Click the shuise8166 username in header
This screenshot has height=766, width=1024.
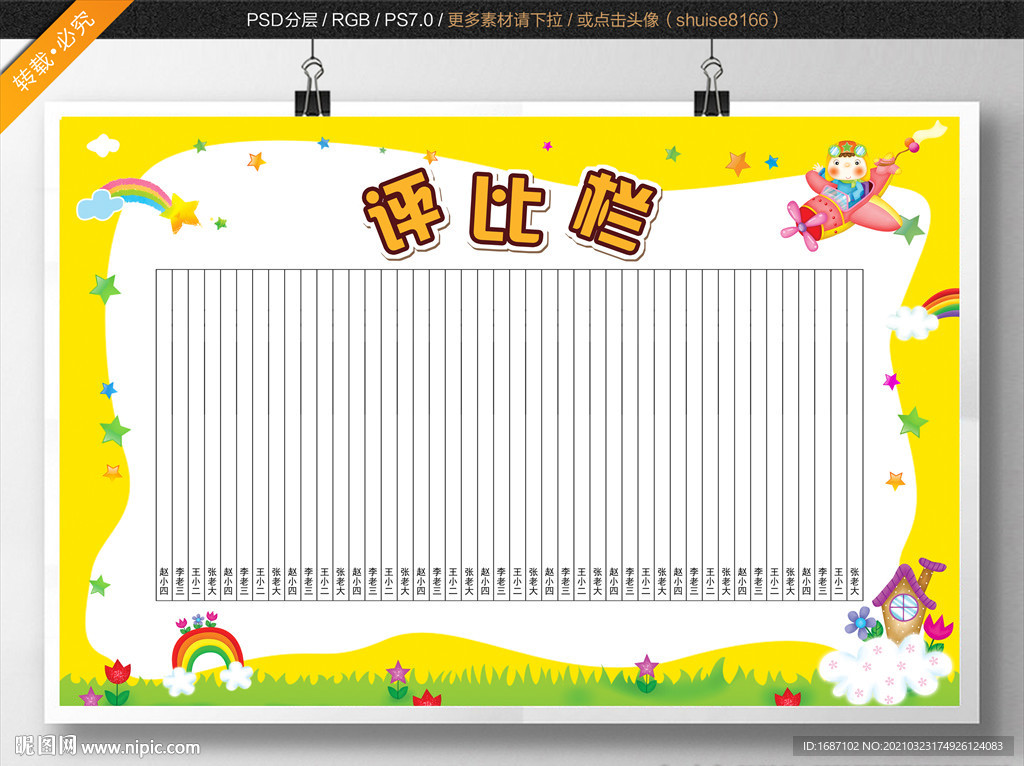pyautogui.click(x=722, y=20)
